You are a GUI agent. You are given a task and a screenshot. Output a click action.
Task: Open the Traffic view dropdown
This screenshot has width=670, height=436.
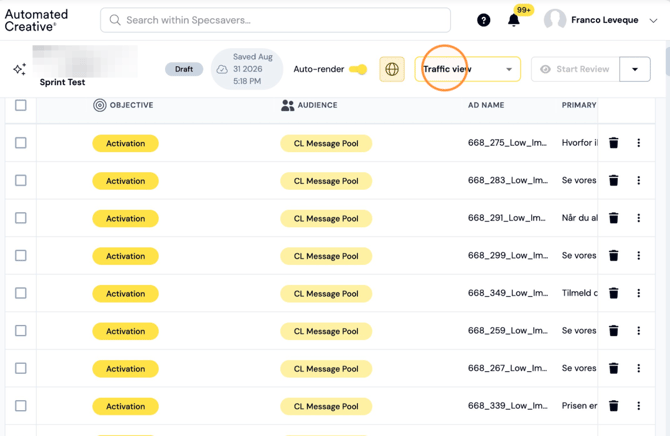[x=467, y=69]
